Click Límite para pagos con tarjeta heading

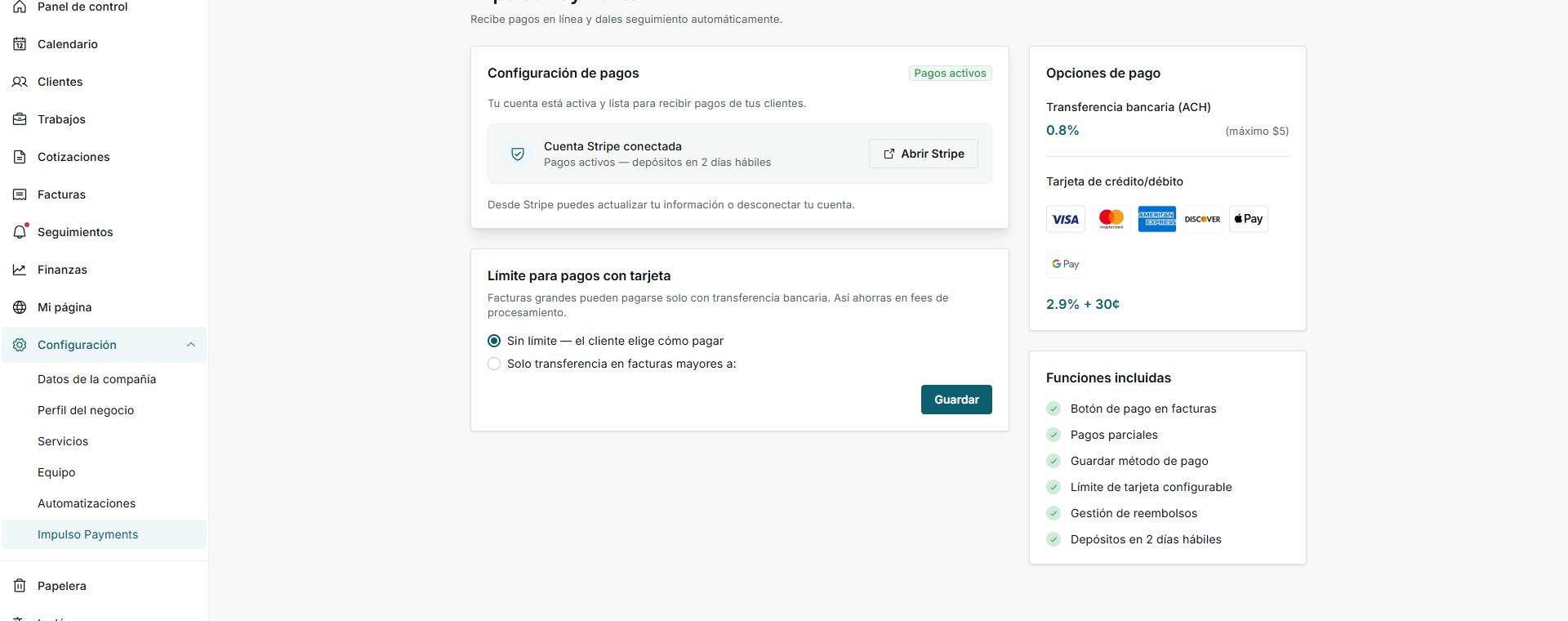click(x=579, y=276)
